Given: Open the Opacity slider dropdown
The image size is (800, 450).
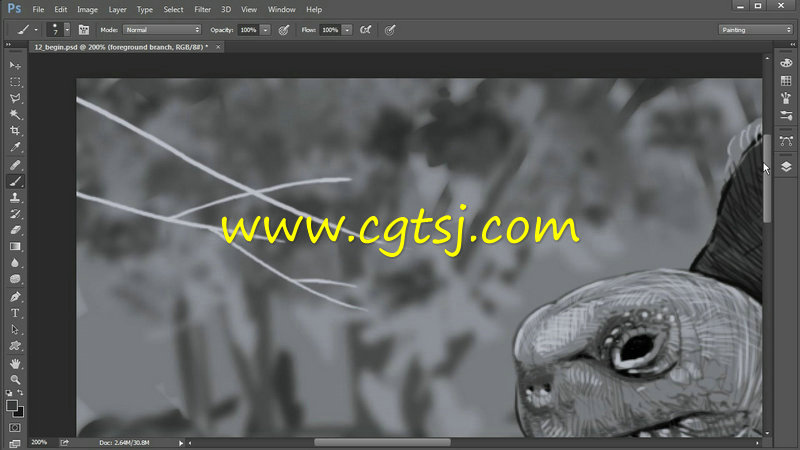Looking at the screenshot, I should [x=265, y=30].
